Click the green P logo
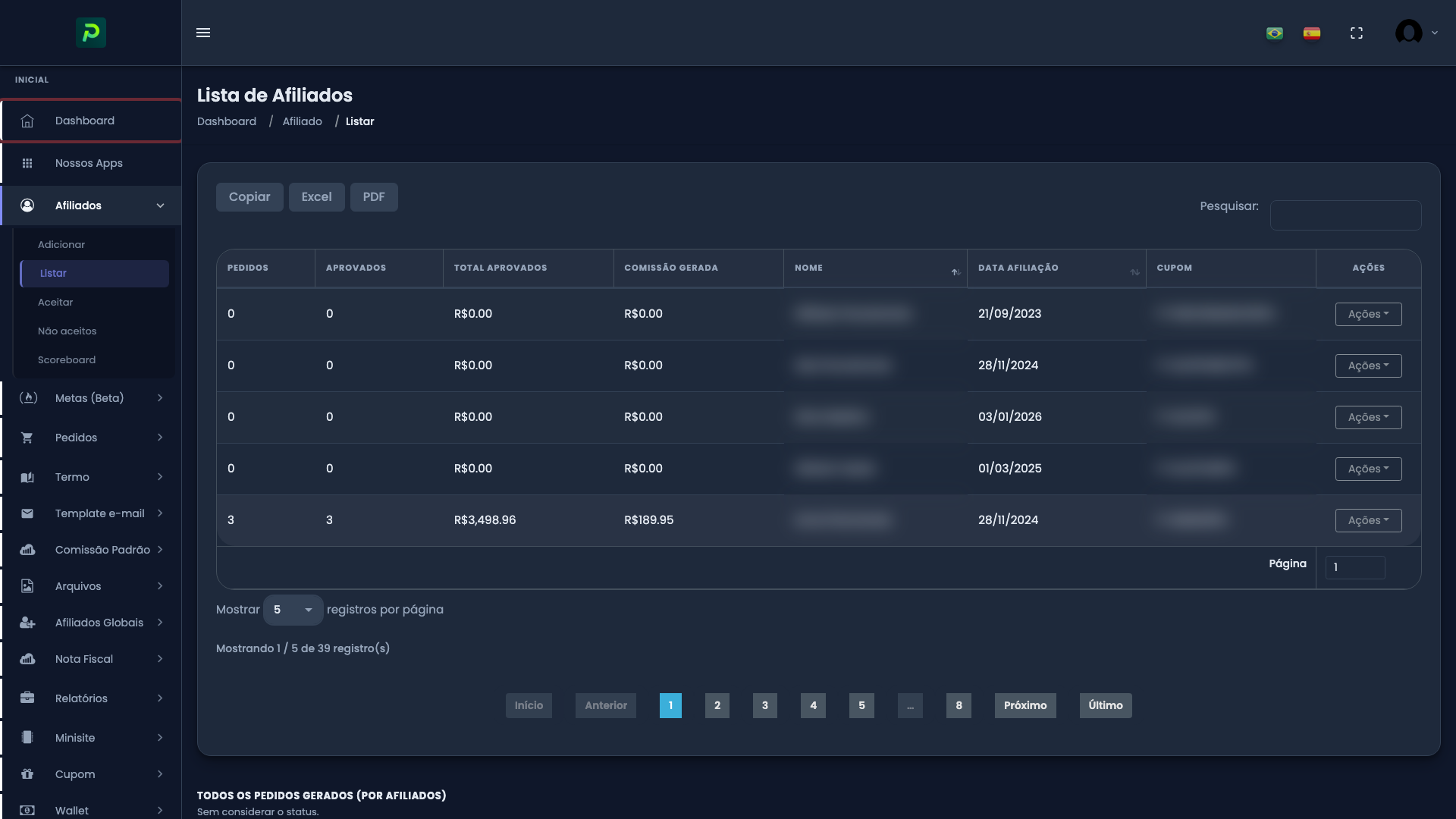The image size is (1456, 819). tap(90, 33)
